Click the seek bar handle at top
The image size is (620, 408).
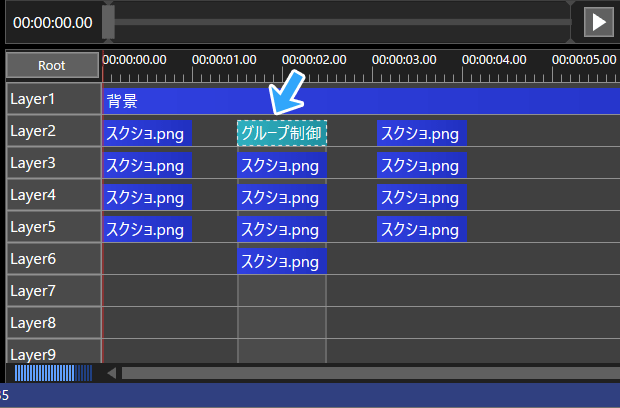108,21
